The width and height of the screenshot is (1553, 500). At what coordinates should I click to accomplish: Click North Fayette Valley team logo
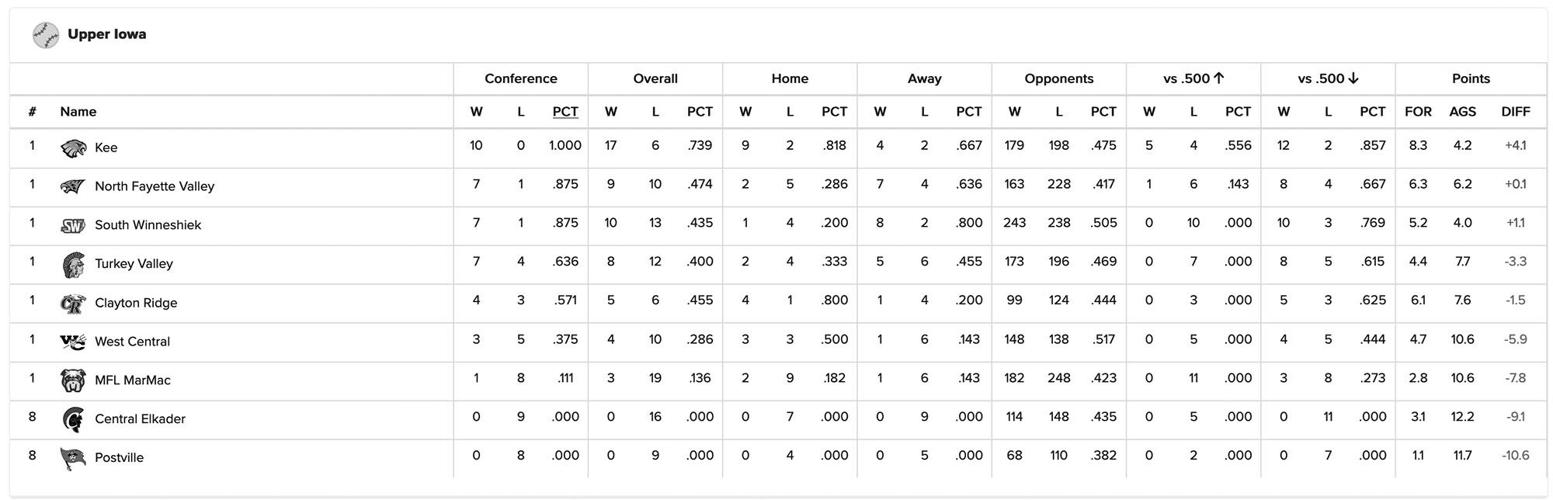click(x=73, y=187)
